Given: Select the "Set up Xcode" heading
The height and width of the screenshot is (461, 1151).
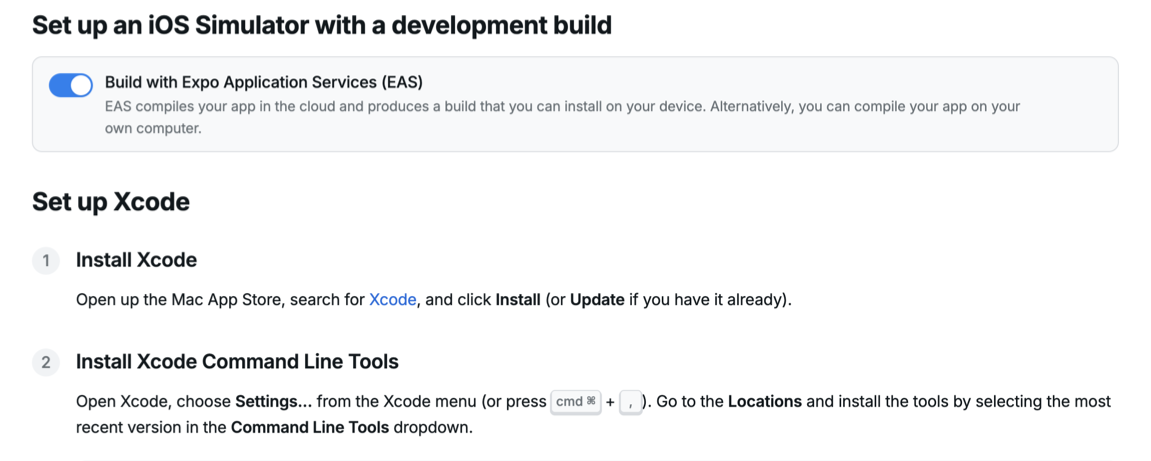Looking at the screenshot, I should pyautogui.click(x=111, y=201).
